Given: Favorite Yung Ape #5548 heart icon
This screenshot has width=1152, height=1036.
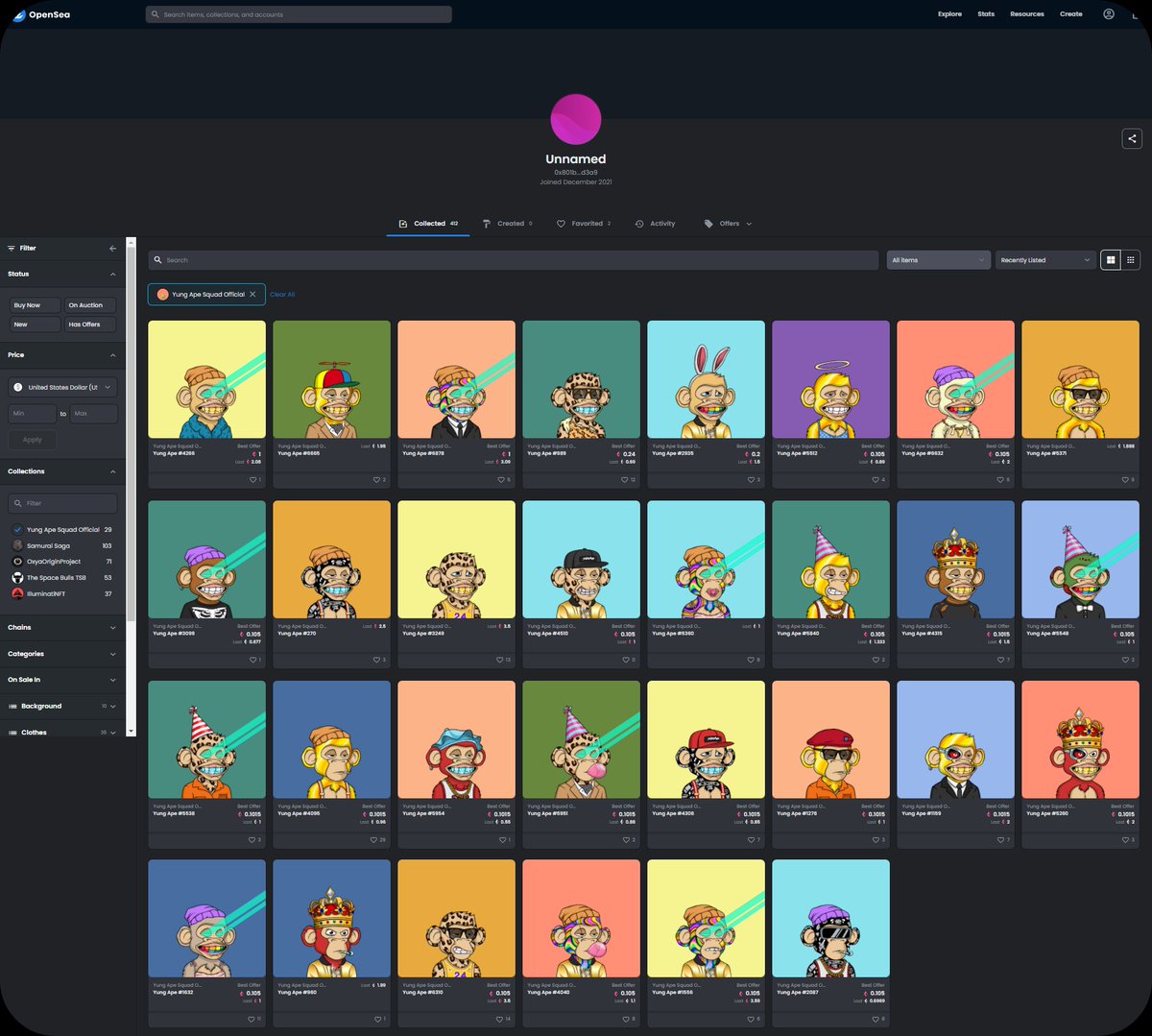Looking at the screenshot, I should [x=1126, y=660].
